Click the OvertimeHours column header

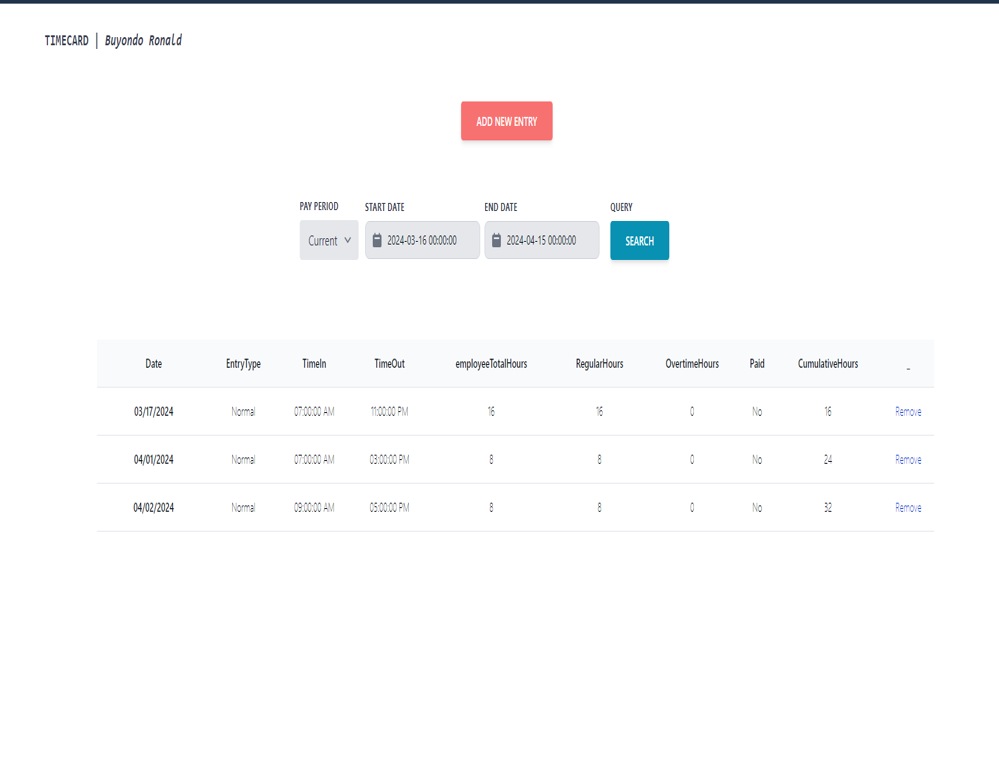pyautogui.click(x=691, y=364)
